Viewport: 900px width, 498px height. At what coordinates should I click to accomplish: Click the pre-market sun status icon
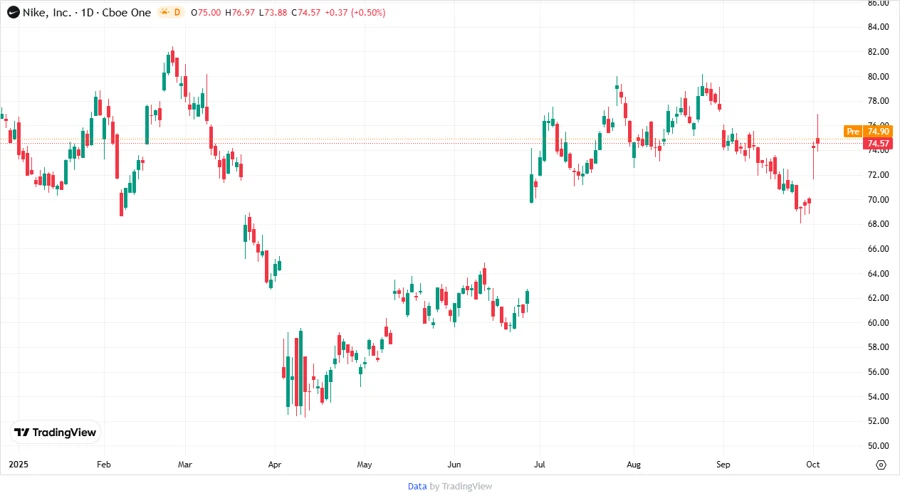pyautogui.click(x=161, y=12)
